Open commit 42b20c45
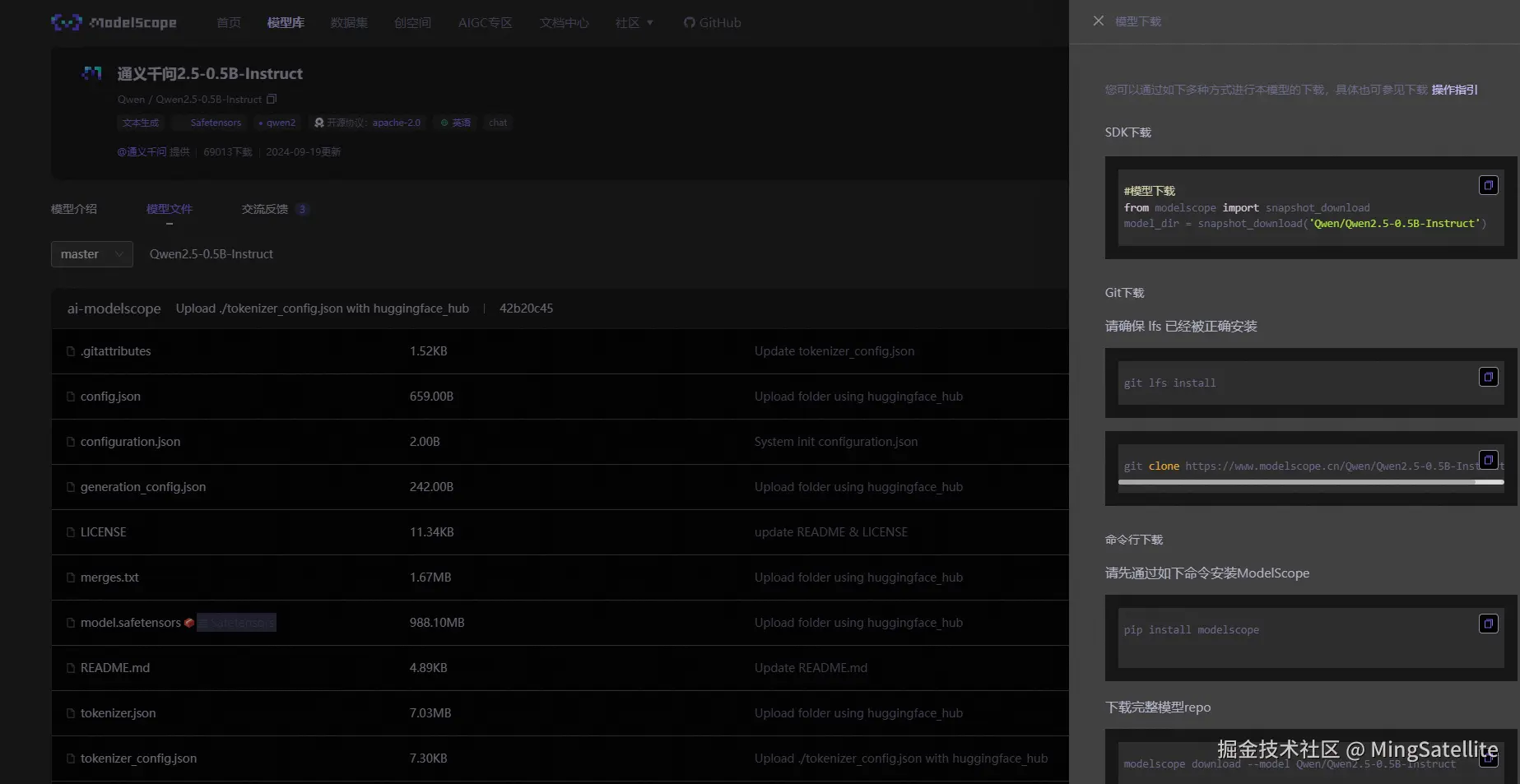1520x784 pixels. pyautogui.click(x=527, y=308)
